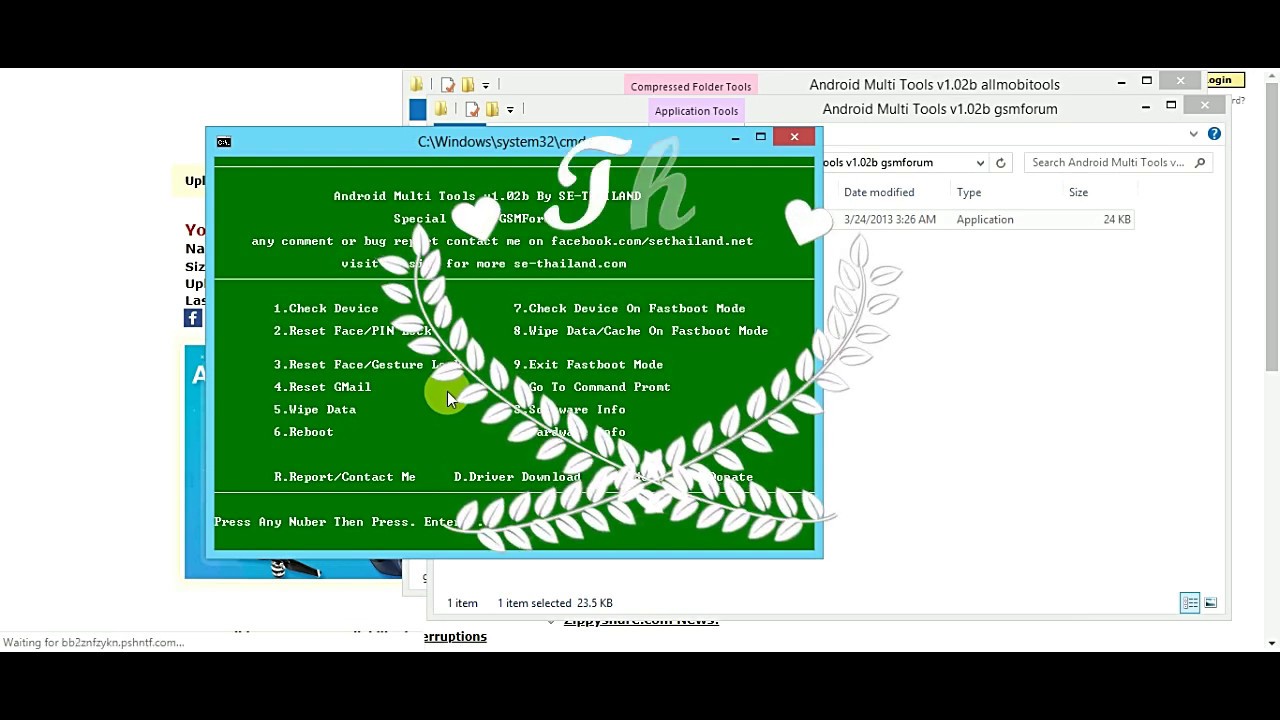The image size is (1280, 720).
Task: Click 'D.Driver Download' text in cmd
Action: tap(517, 477)
